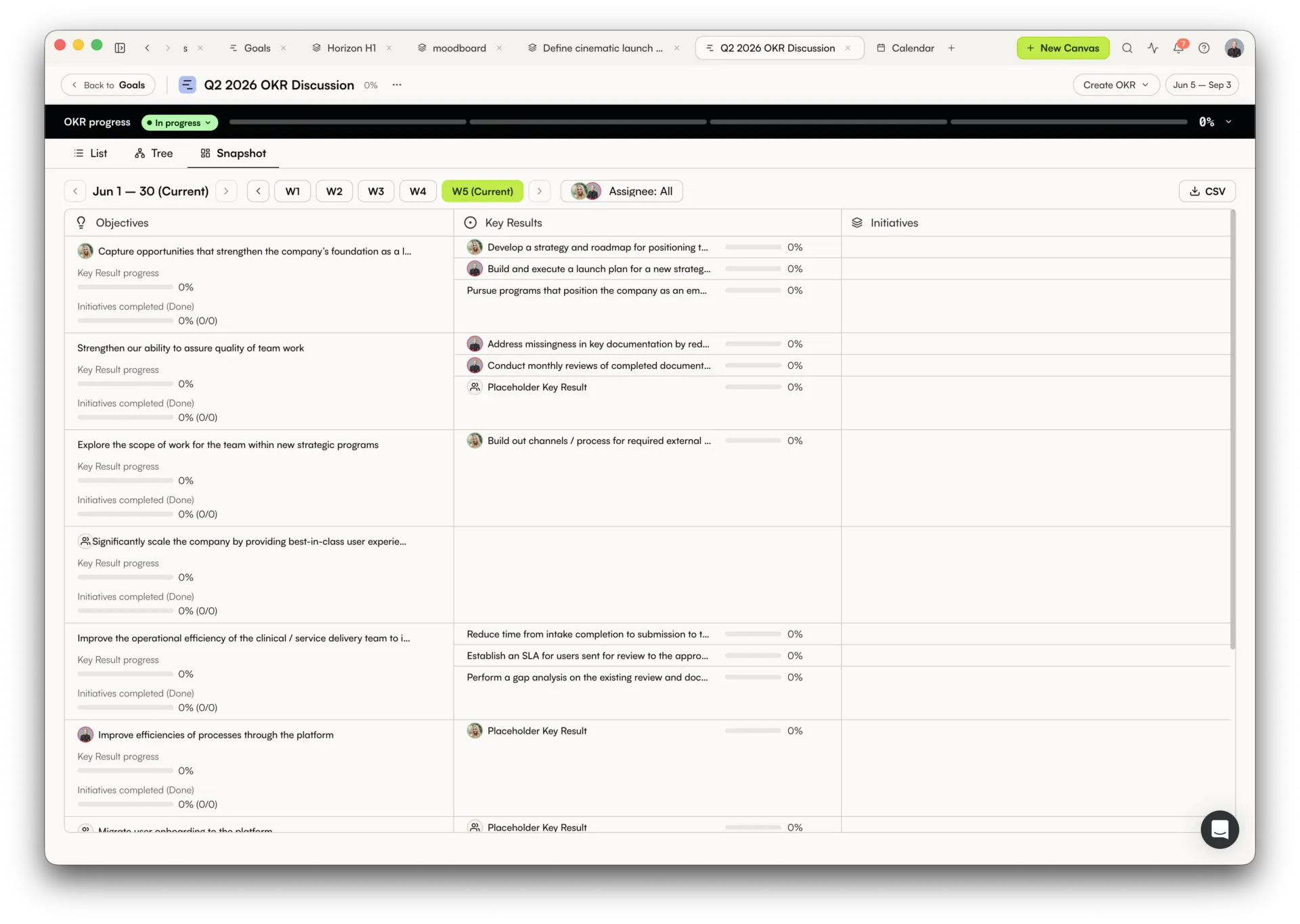The image size is (1300, 924).
Task: Select week W3
Action: [376, 191]
